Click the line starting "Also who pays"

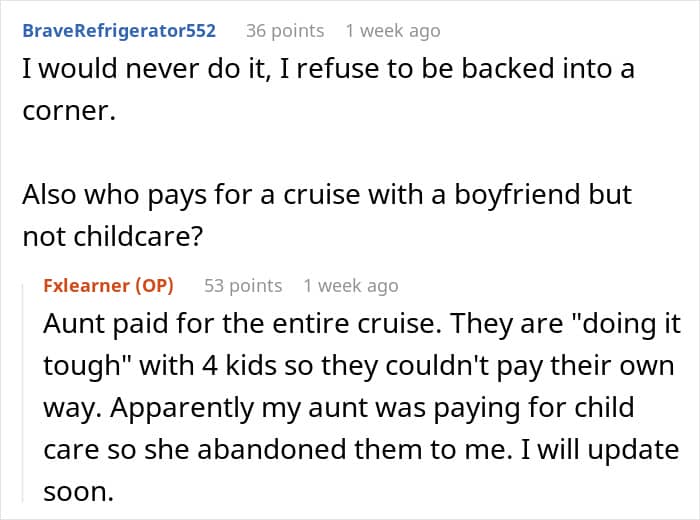tap(327, 196)
